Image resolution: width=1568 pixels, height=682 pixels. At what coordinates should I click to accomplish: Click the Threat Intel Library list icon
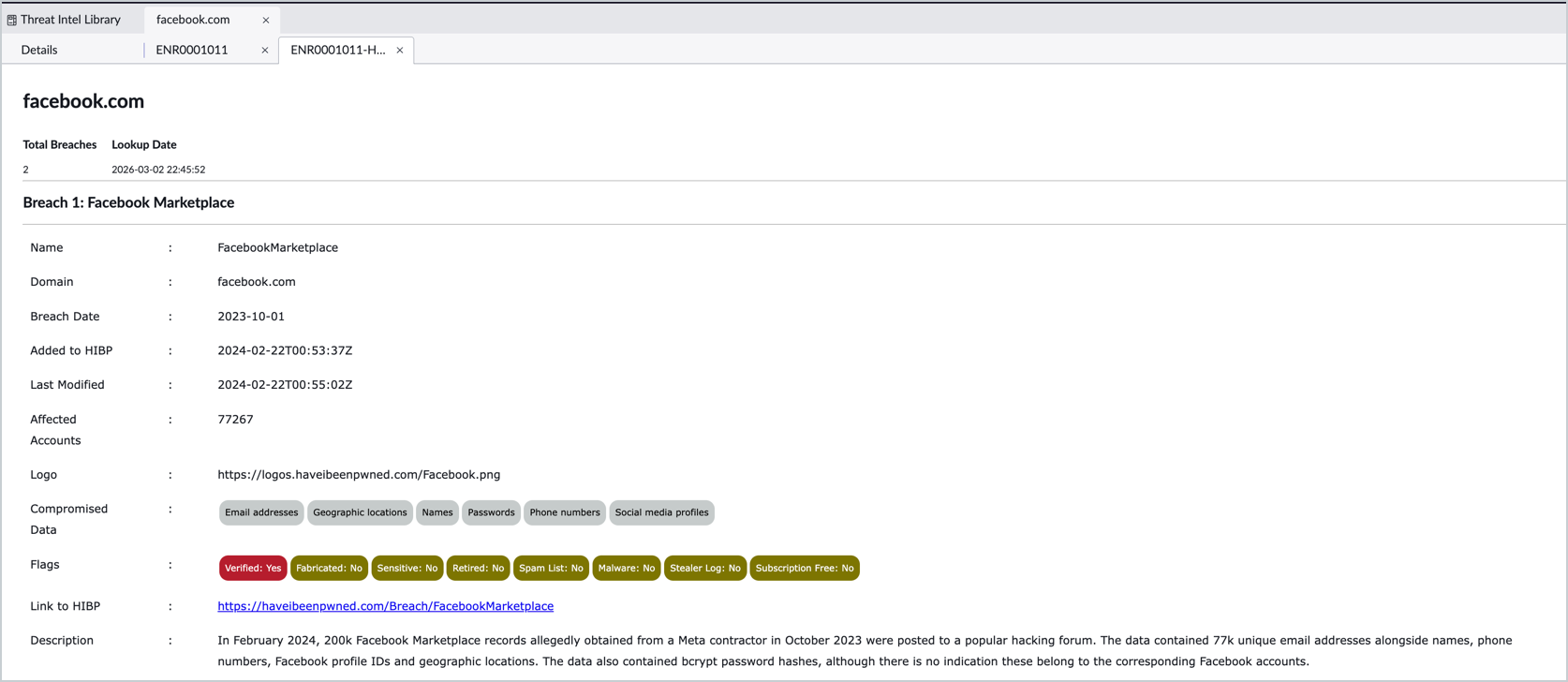pyautogui.click(x=11, y=20)
